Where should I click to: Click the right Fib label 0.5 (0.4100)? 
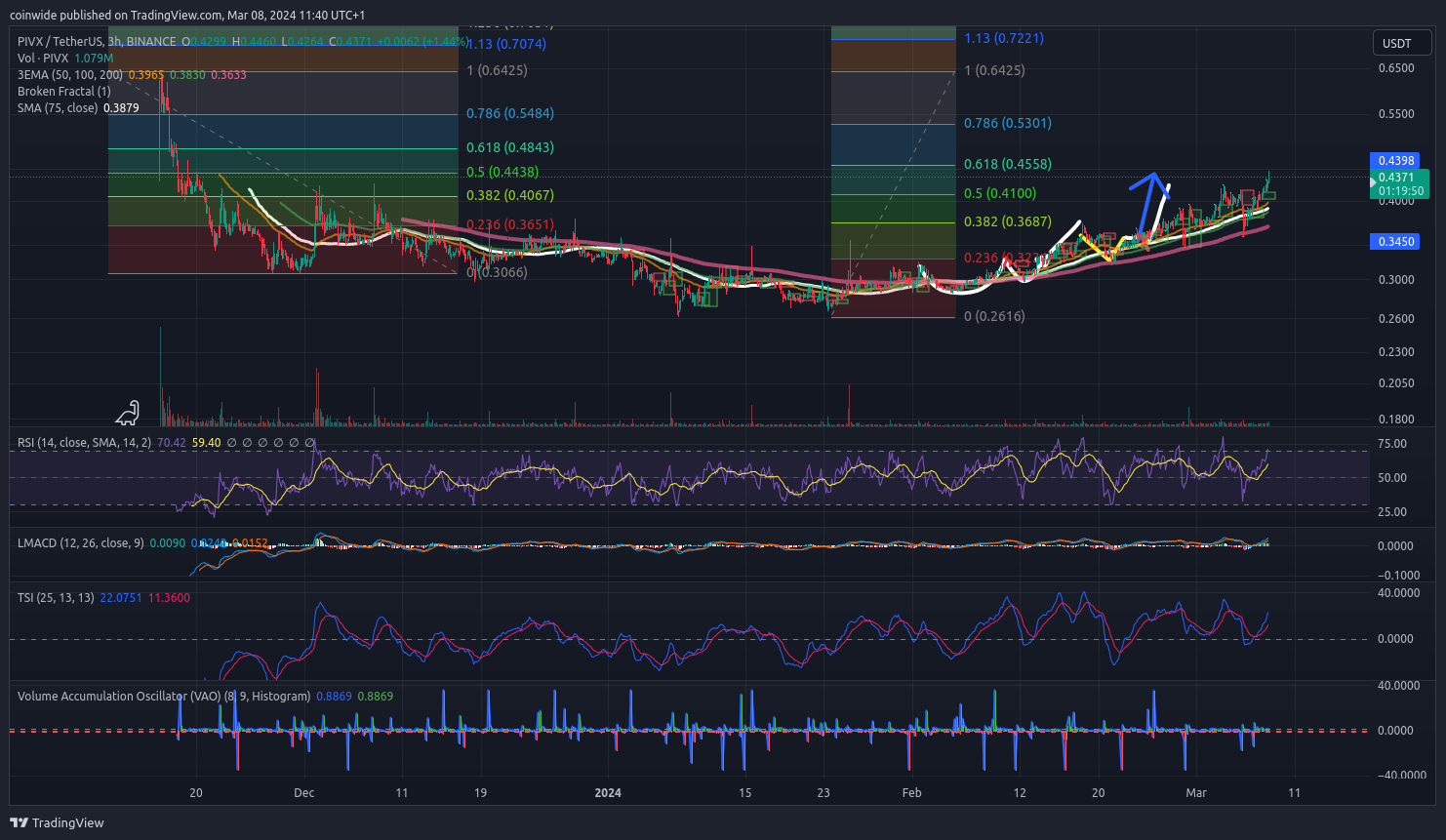point(1000,193)
